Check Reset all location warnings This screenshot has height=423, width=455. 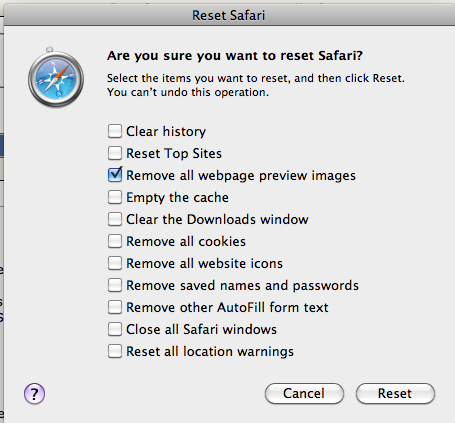pyautogui.click(x=115, y=351)
